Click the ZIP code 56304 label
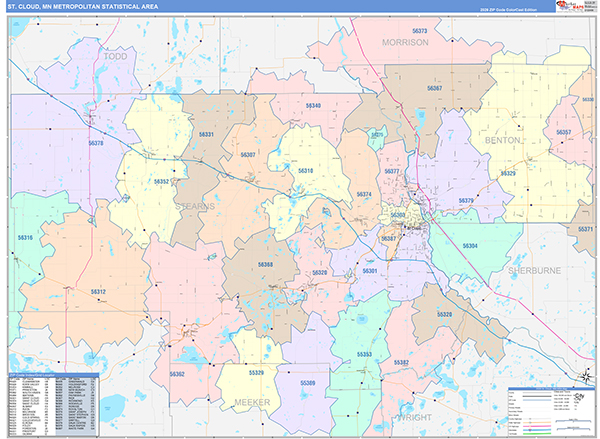 [470, 245]
